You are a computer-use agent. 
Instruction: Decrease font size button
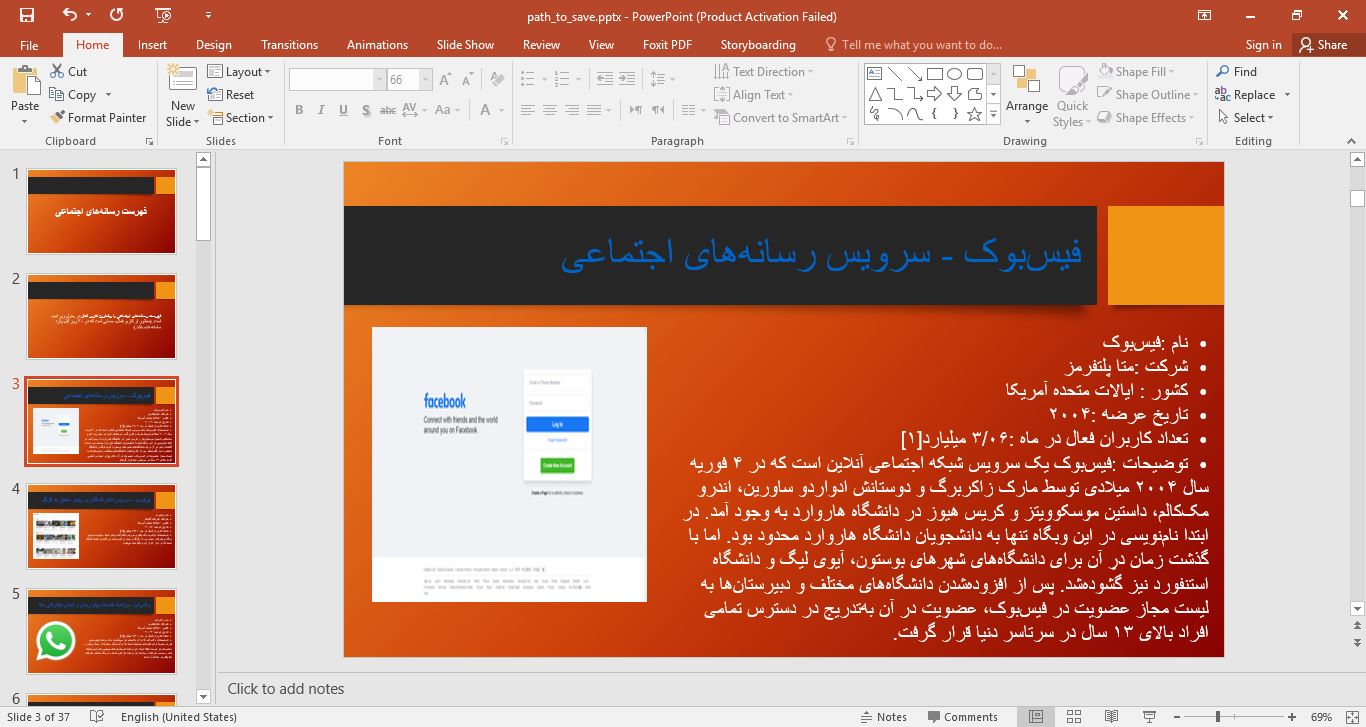pyautogui.click(x=467, y=80)
